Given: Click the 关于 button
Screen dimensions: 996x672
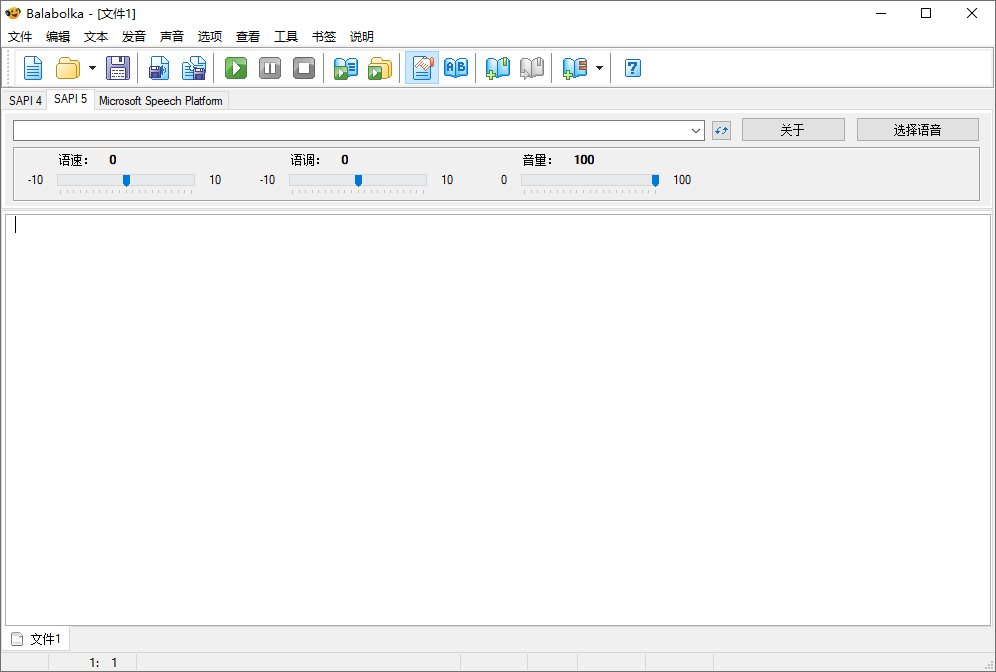Looking at the screenshot, I should click(793, 130).
